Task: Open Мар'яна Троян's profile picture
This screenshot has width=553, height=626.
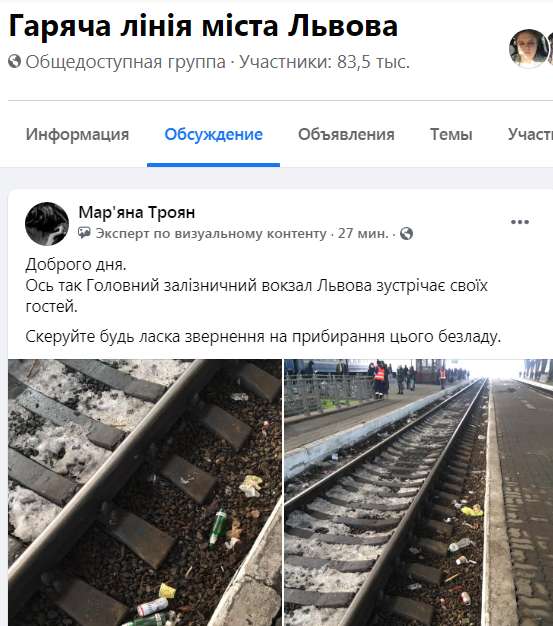Action: (47, 224)
